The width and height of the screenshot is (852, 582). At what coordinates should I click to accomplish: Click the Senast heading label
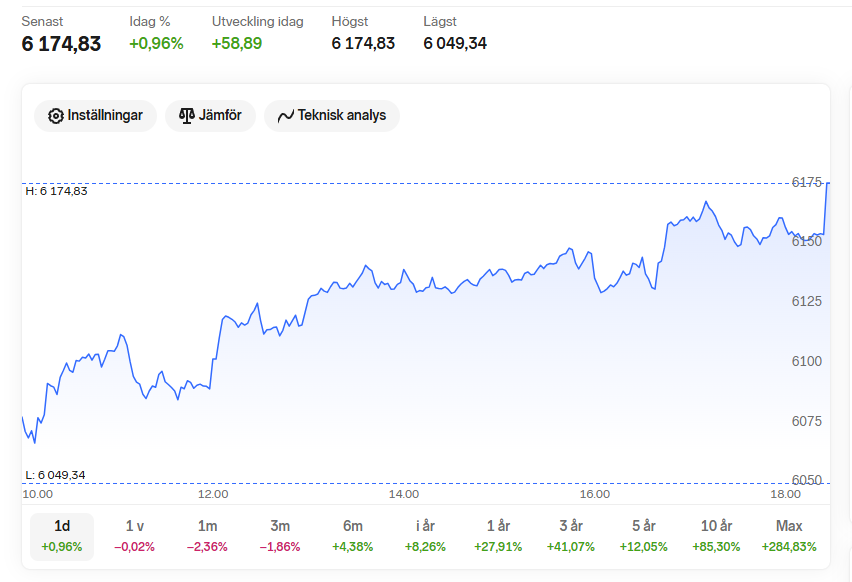coord(42,22)
